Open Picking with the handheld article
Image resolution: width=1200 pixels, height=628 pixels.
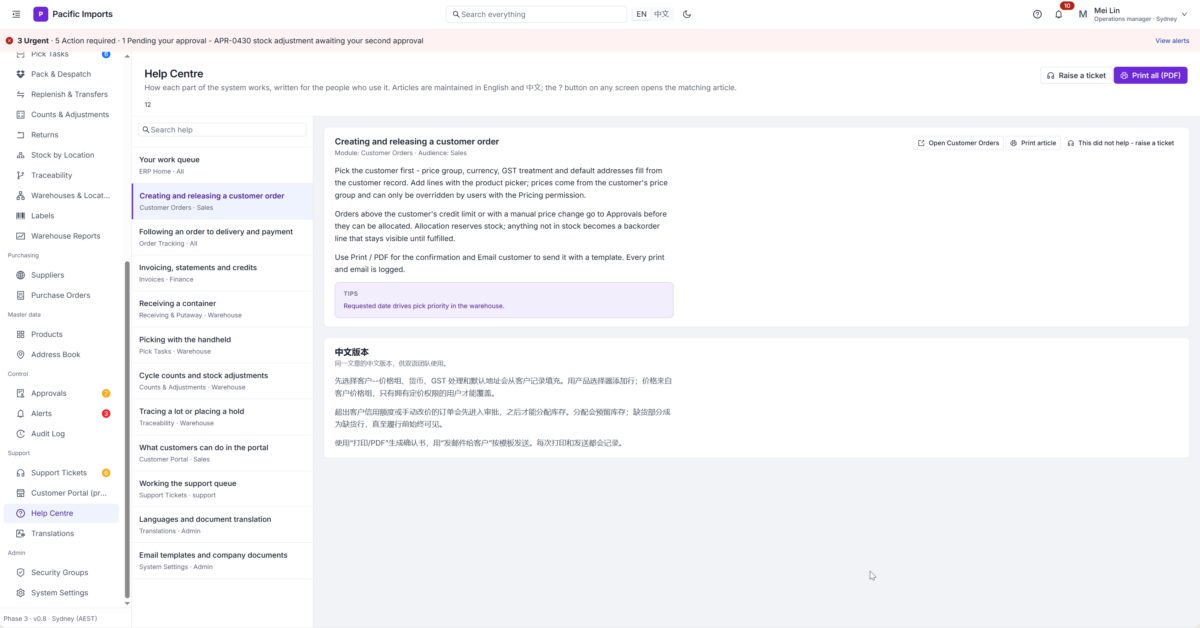(222, 345)
